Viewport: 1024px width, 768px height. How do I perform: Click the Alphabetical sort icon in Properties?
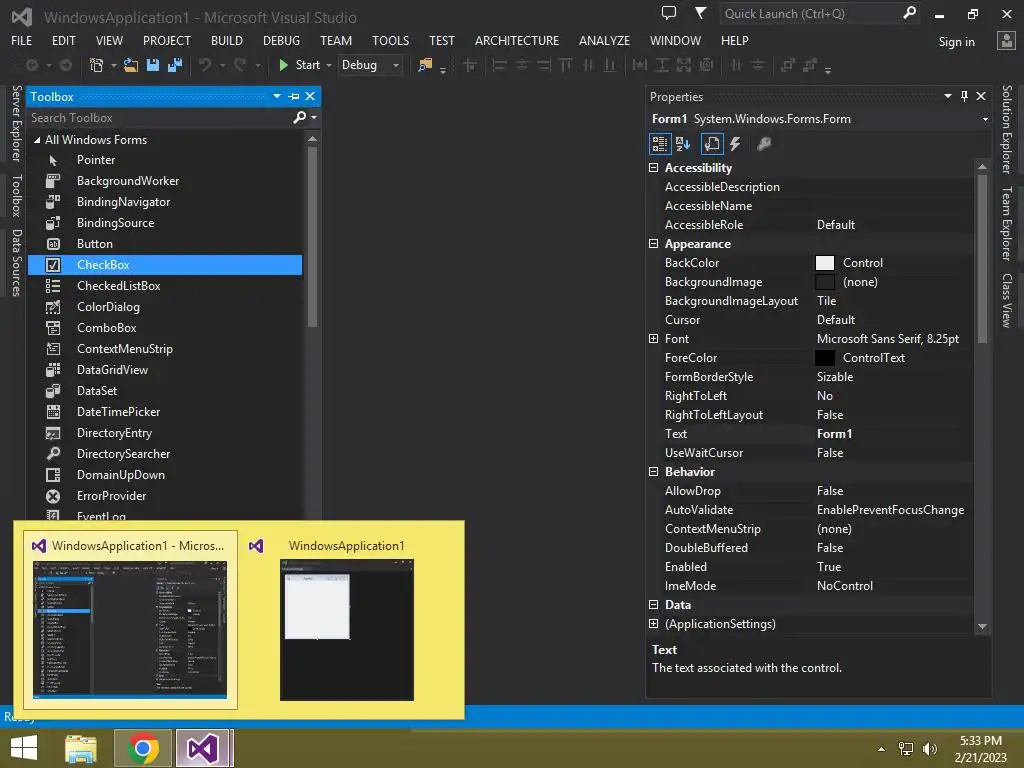(x=683, y=144)
